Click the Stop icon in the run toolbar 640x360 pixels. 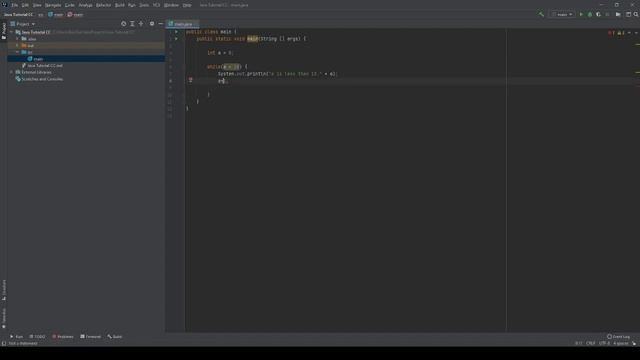point(607,14)
